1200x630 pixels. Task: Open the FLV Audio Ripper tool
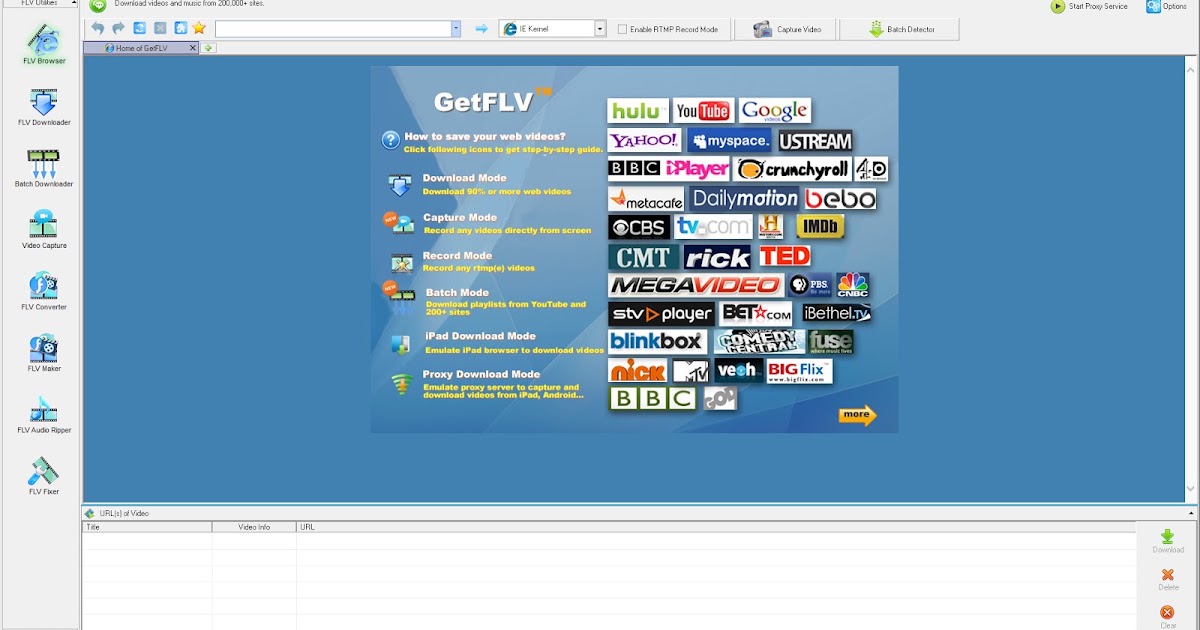point(44,415)
